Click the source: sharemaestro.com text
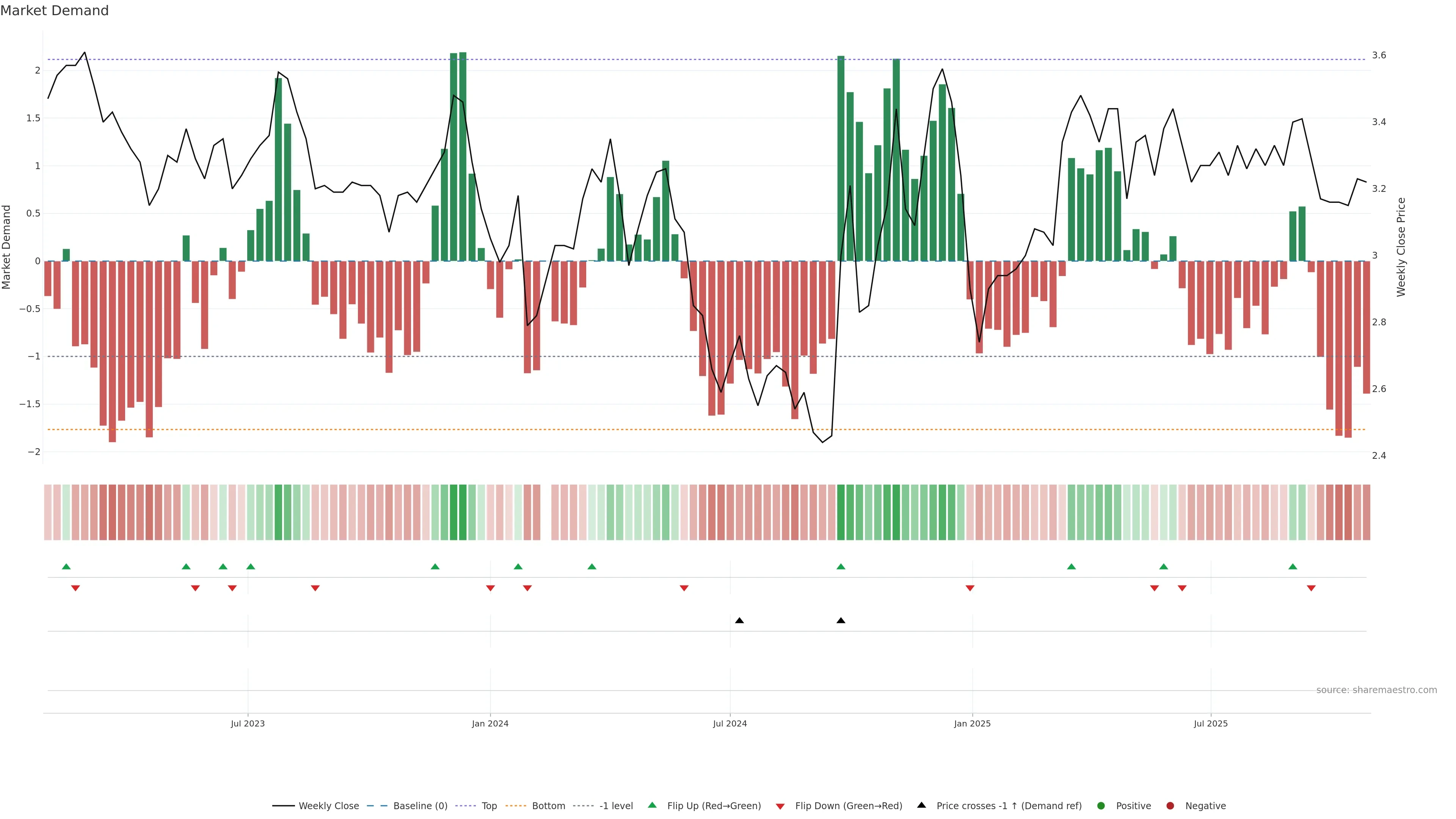1456x819 pixels. (x=1376, y=690)
